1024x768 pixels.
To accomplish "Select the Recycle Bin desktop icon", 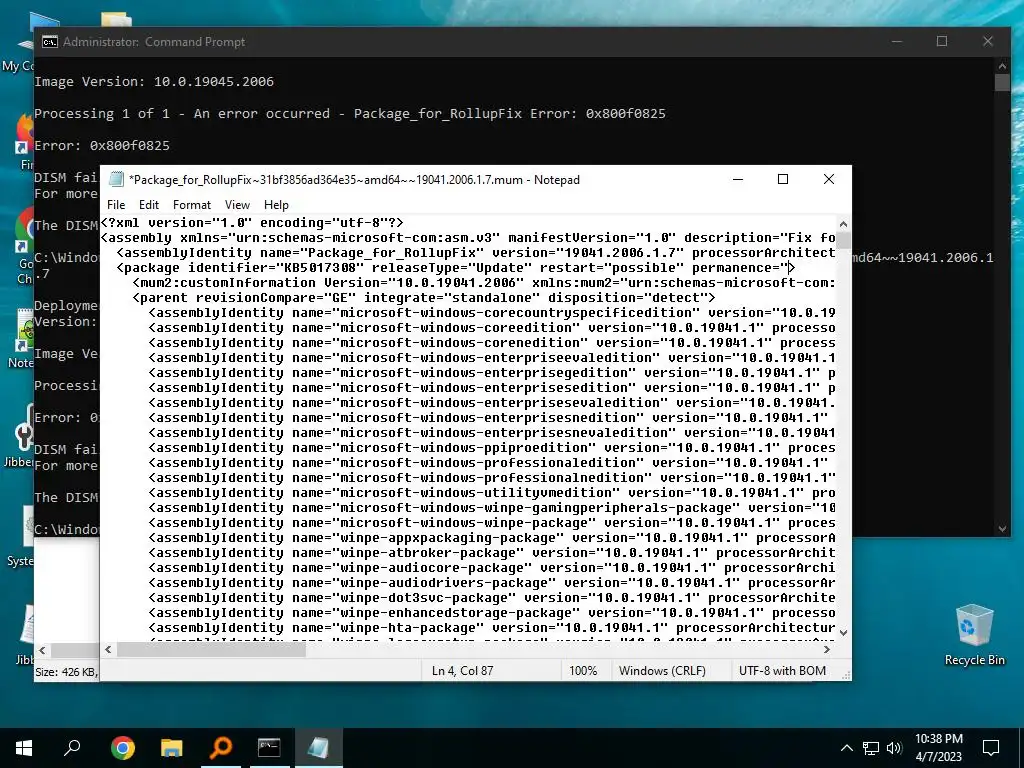I will 974,634.
